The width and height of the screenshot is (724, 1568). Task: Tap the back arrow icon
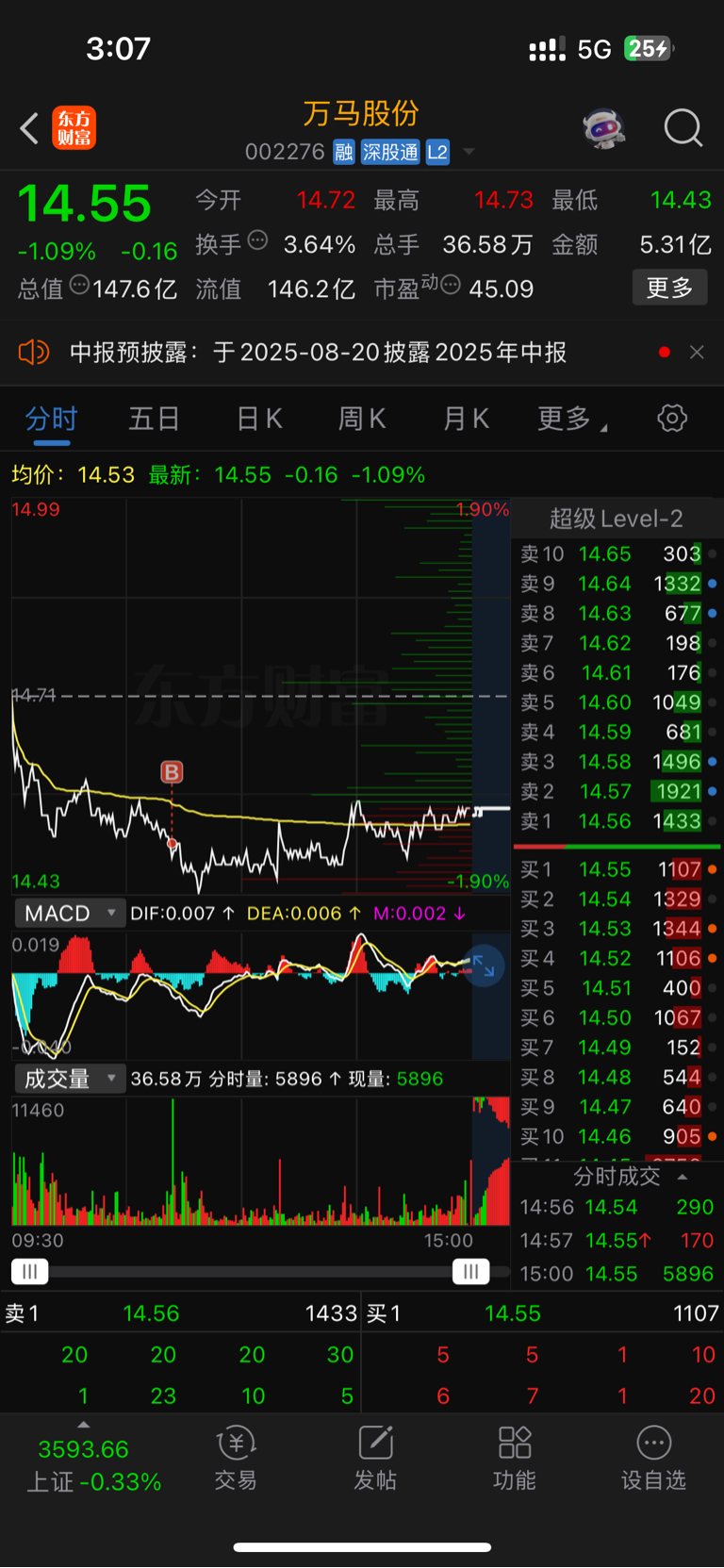tap(29, 128)
